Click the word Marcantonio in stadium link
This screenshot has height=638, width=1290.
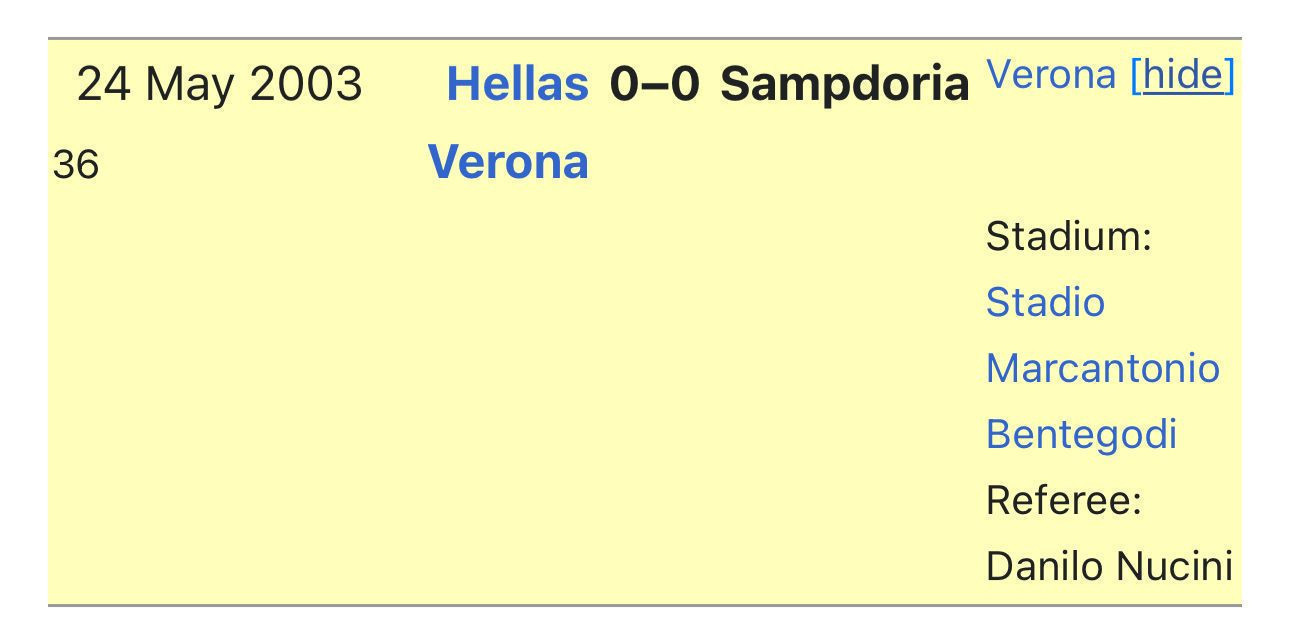click(1103, 368)
